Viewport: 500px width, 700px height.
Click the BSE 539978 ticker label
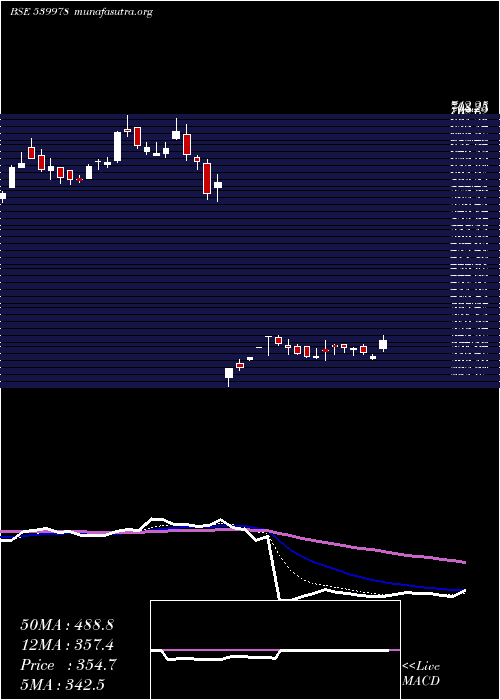[39, 12]
